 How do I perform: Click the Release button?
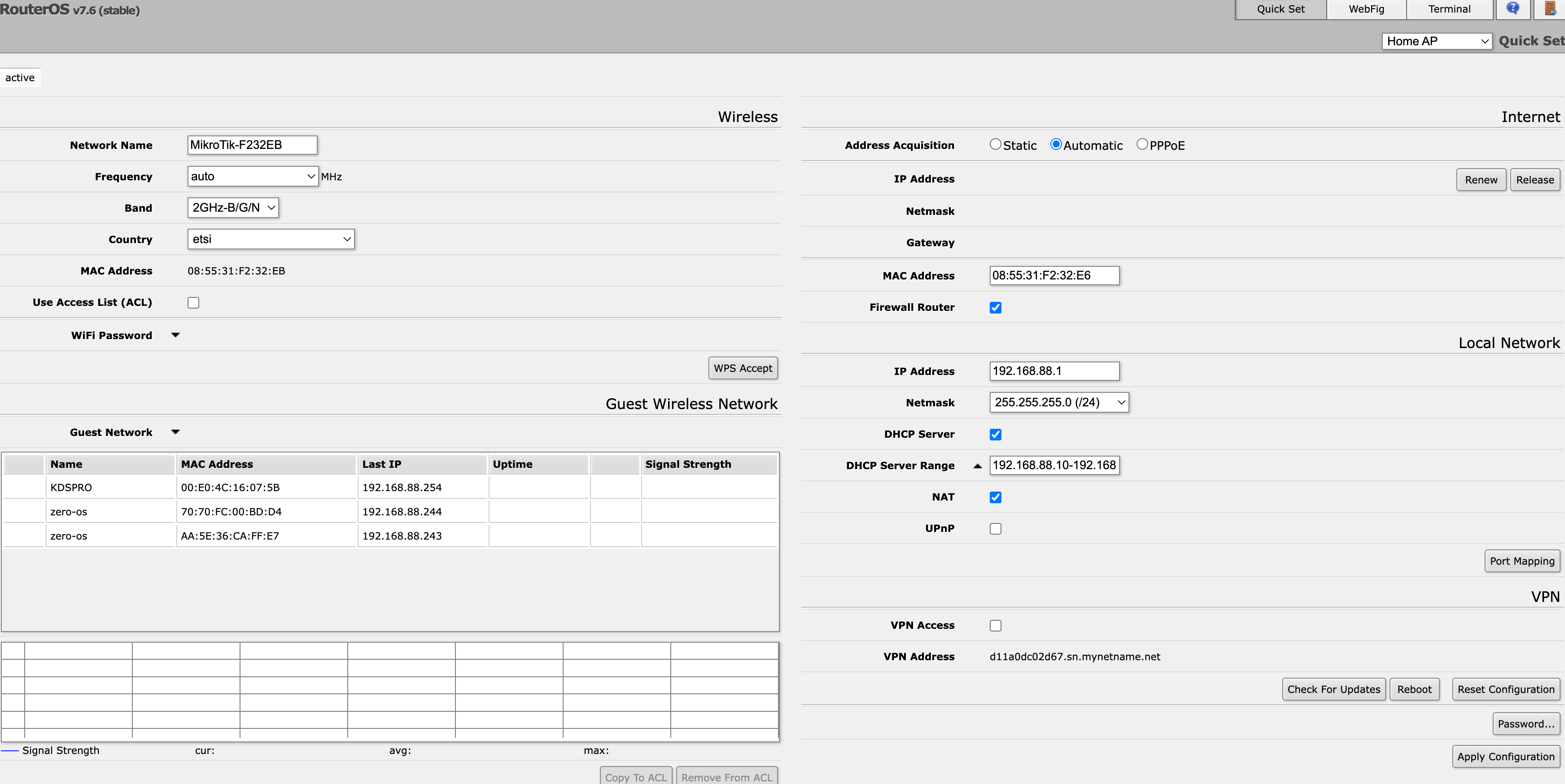[x=1534, y=180]
